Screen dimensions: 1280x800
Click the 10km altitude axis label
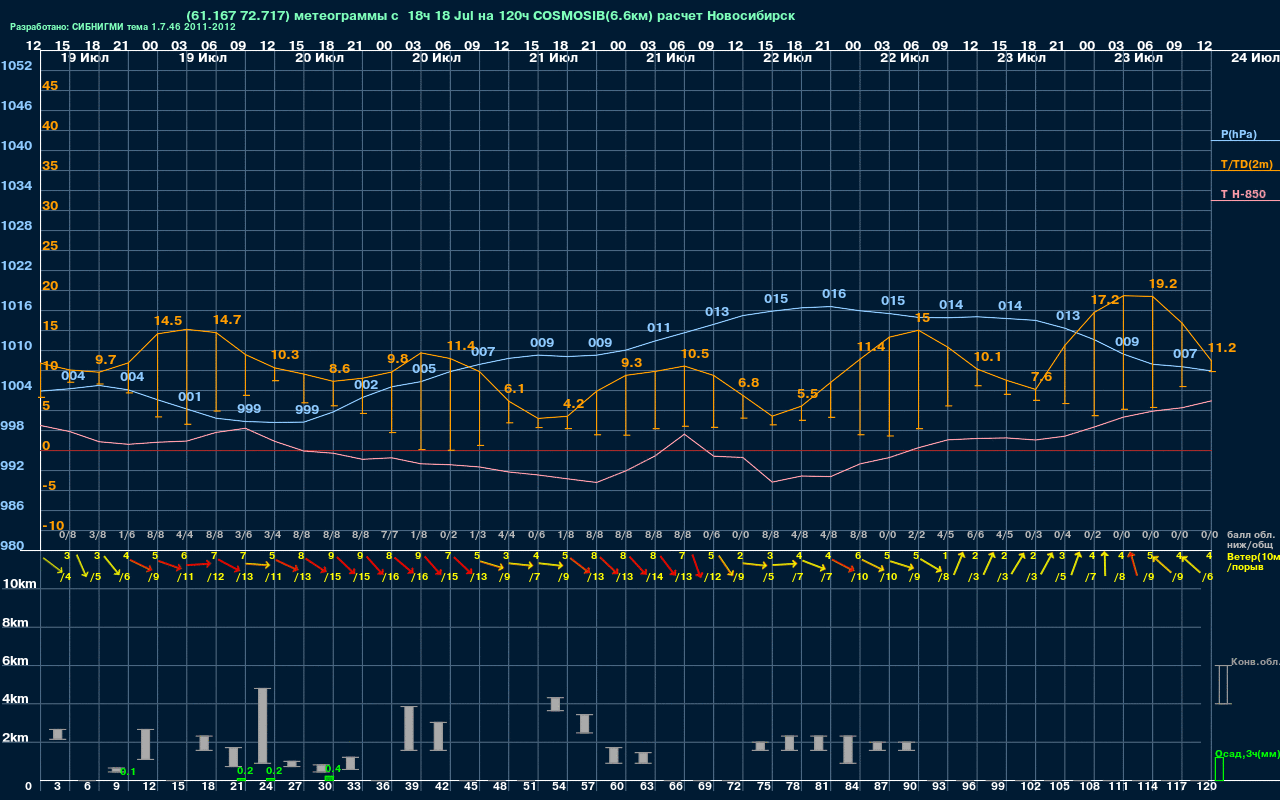coord(19,584)
